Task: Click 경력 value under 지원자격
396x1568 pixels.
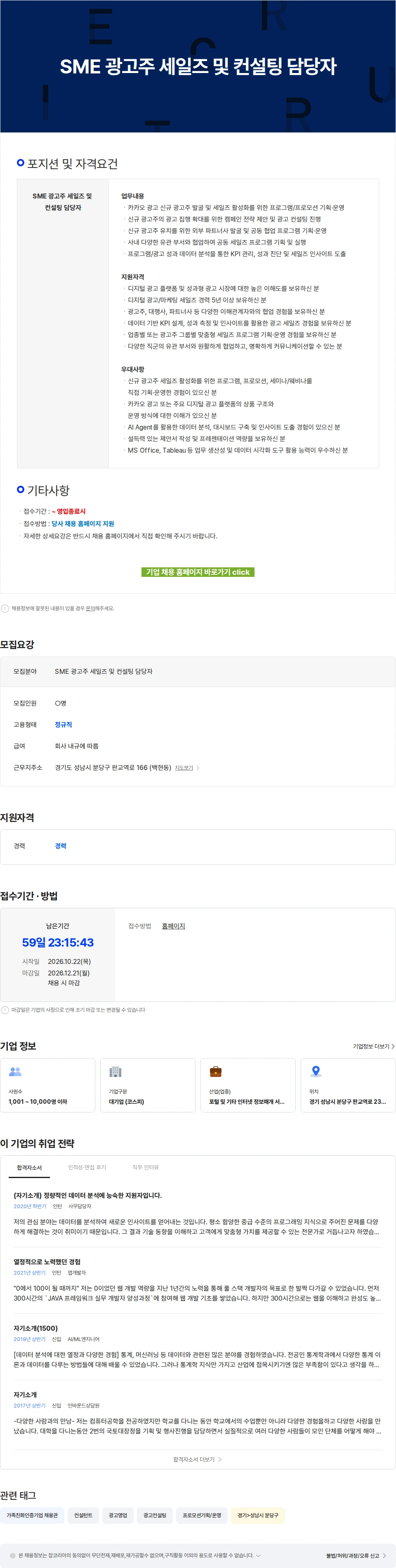Action: (60, 846)
